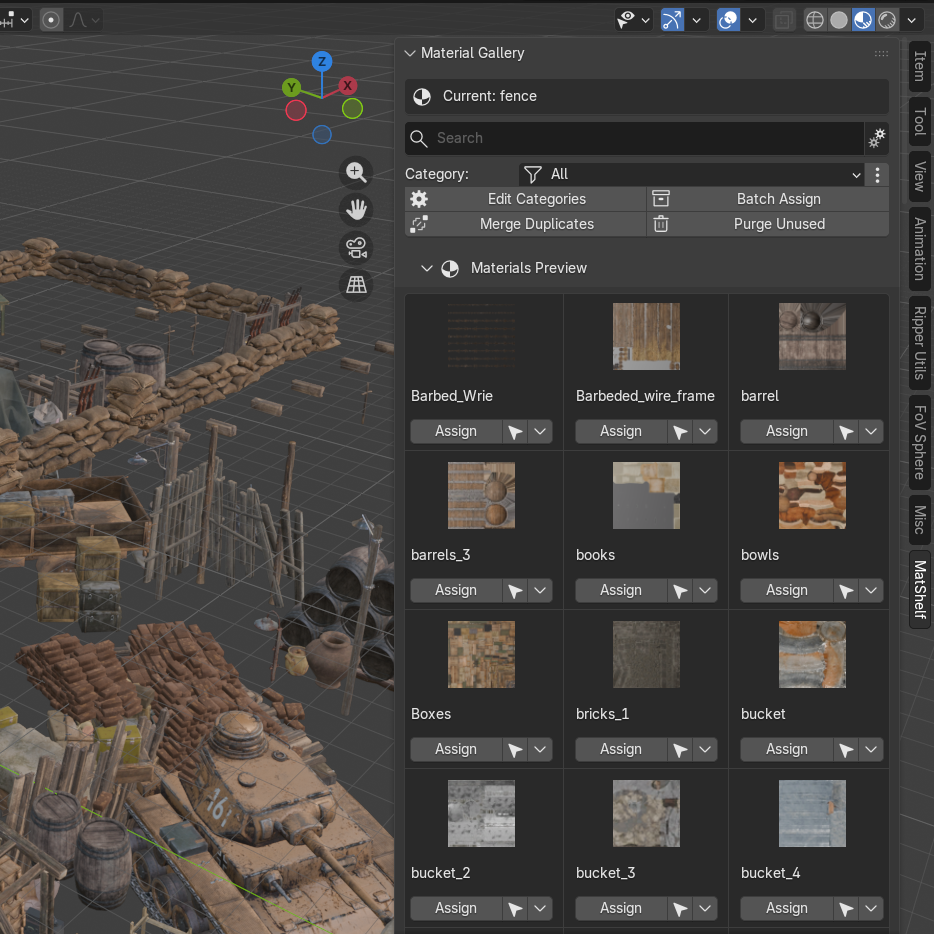Toggle viewport overlays button
The width and height of the screenshot is (934, 934).
pyautogui.click(x=728, y=20)
